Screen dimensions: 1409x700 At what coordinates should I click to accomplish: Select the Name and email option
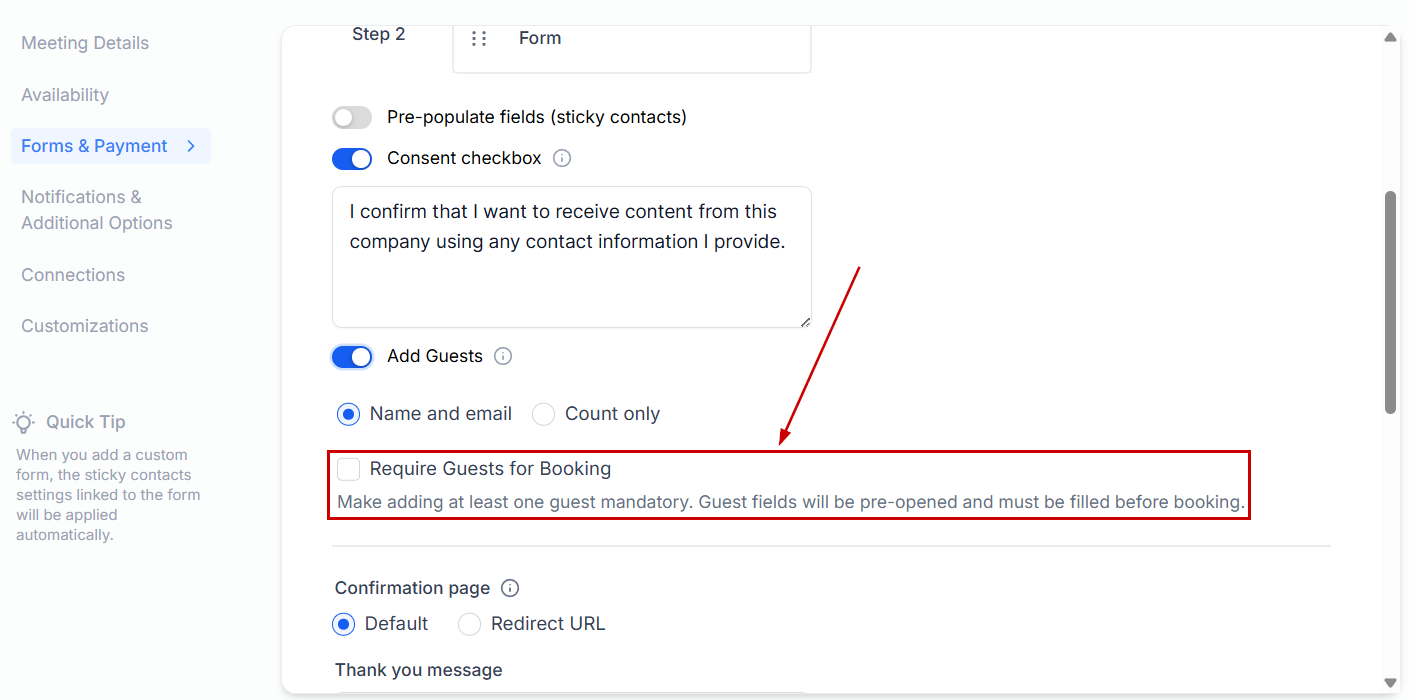pyautogui.click(x=349, y=414)
